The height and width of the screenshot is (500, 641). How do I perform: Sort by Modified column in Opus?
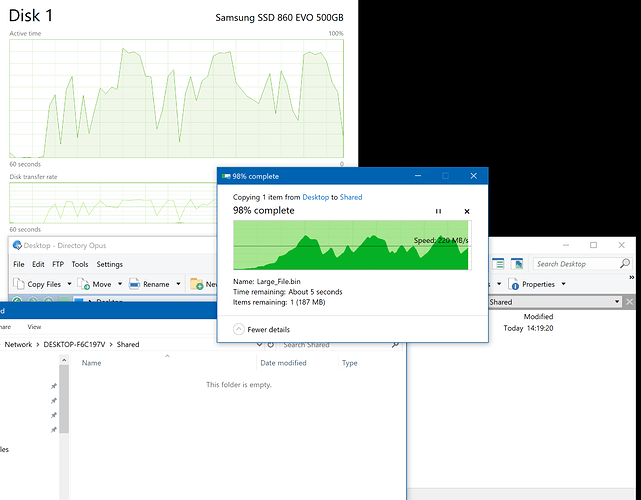(538, 316)
